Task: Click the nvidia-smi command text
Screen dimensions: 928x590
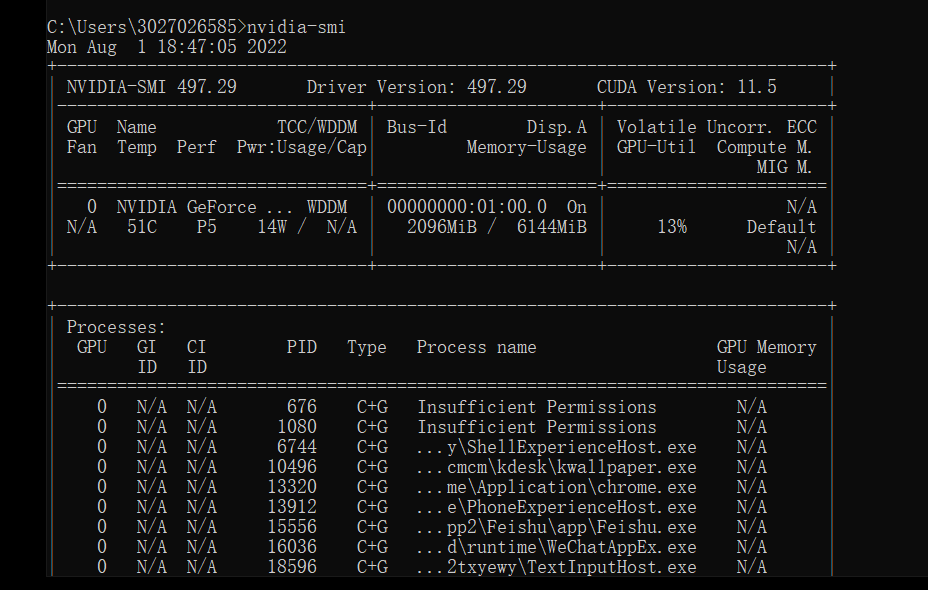Action: 296,27
